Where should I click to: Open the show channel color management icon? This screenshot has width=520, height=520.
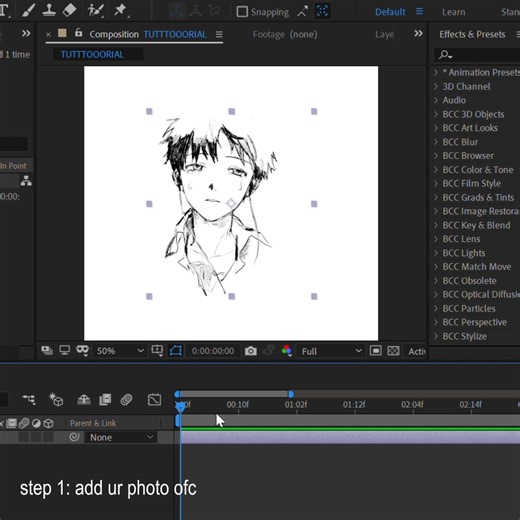click(287, 351)
